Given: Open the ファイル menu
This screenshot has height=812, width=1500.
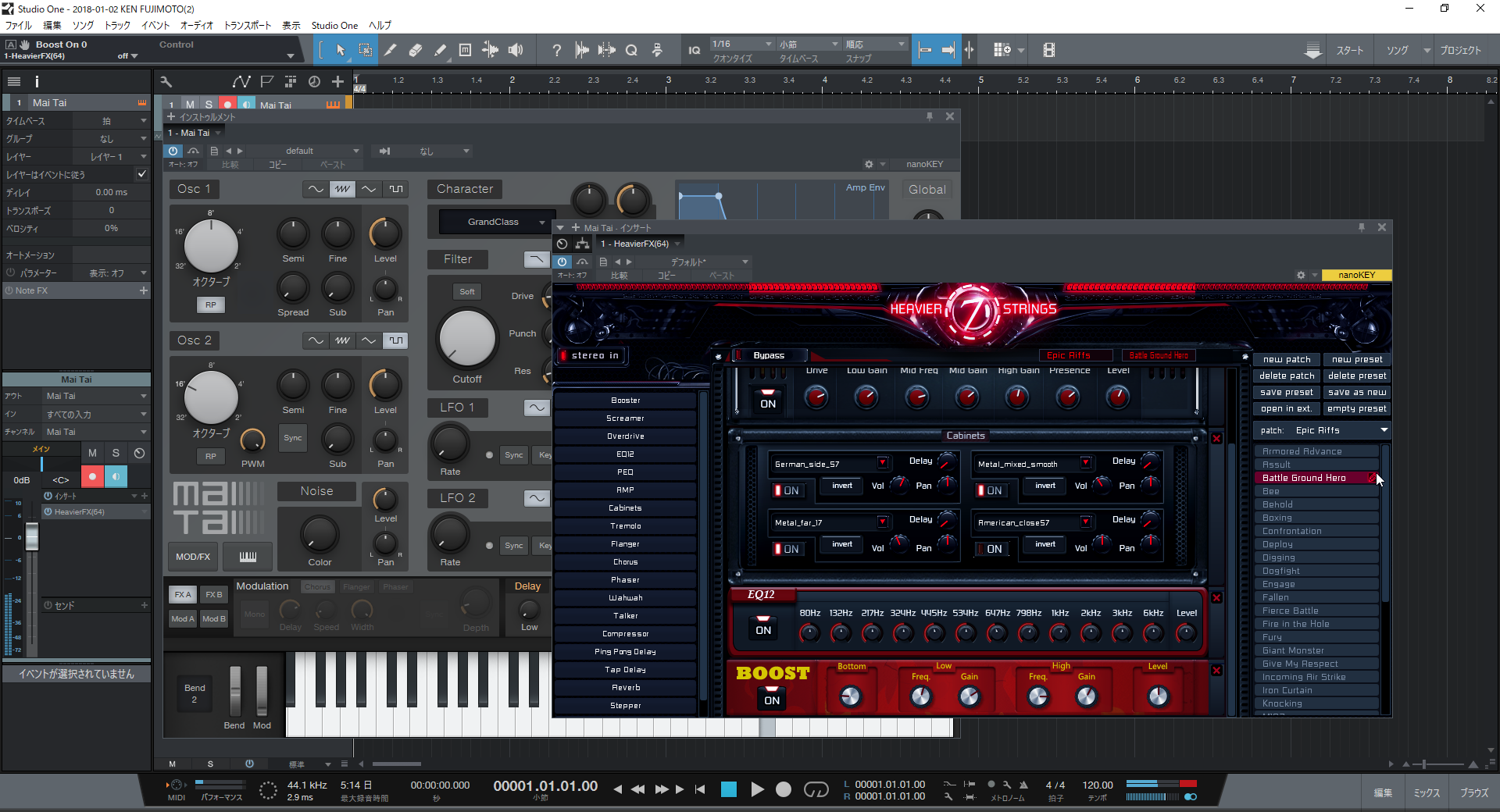Looking at the screenshot, I should (19, 25).
